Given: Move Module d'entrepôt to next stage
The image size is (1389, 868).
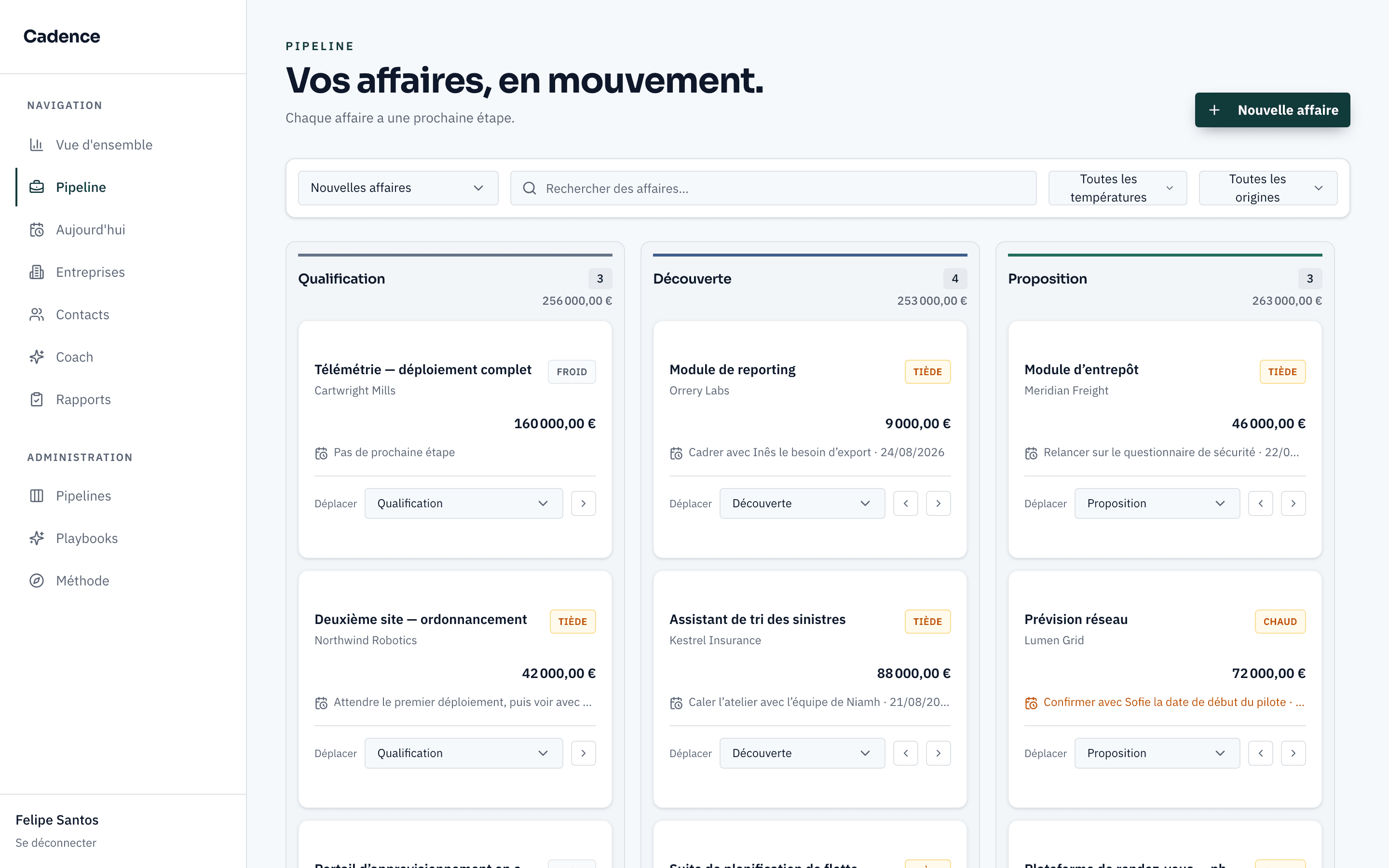Looking at the screenshot, I should coord(1294,503).
